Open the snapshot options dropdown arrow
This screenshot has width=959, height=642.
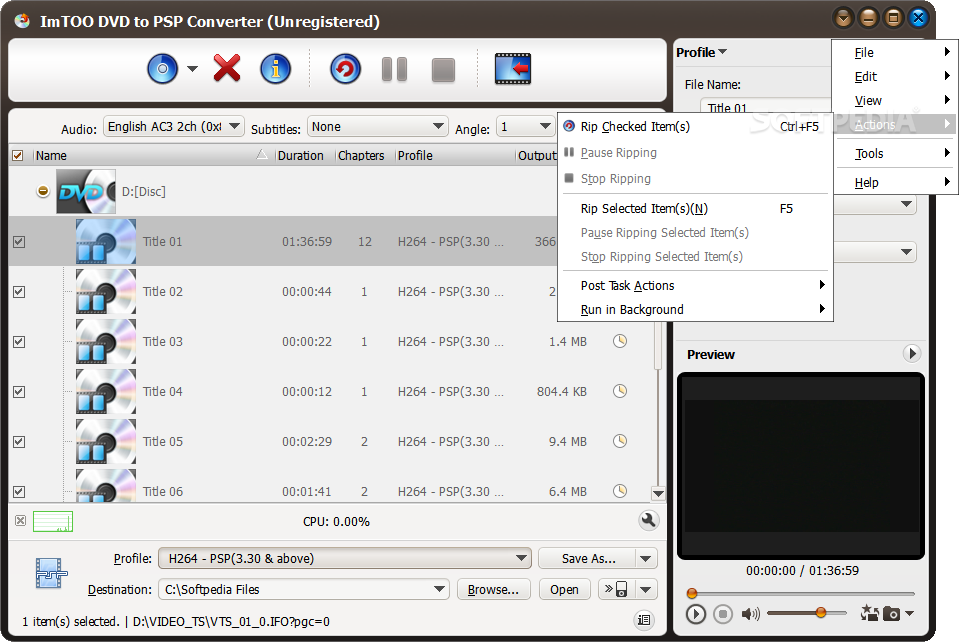click(909, 613)
